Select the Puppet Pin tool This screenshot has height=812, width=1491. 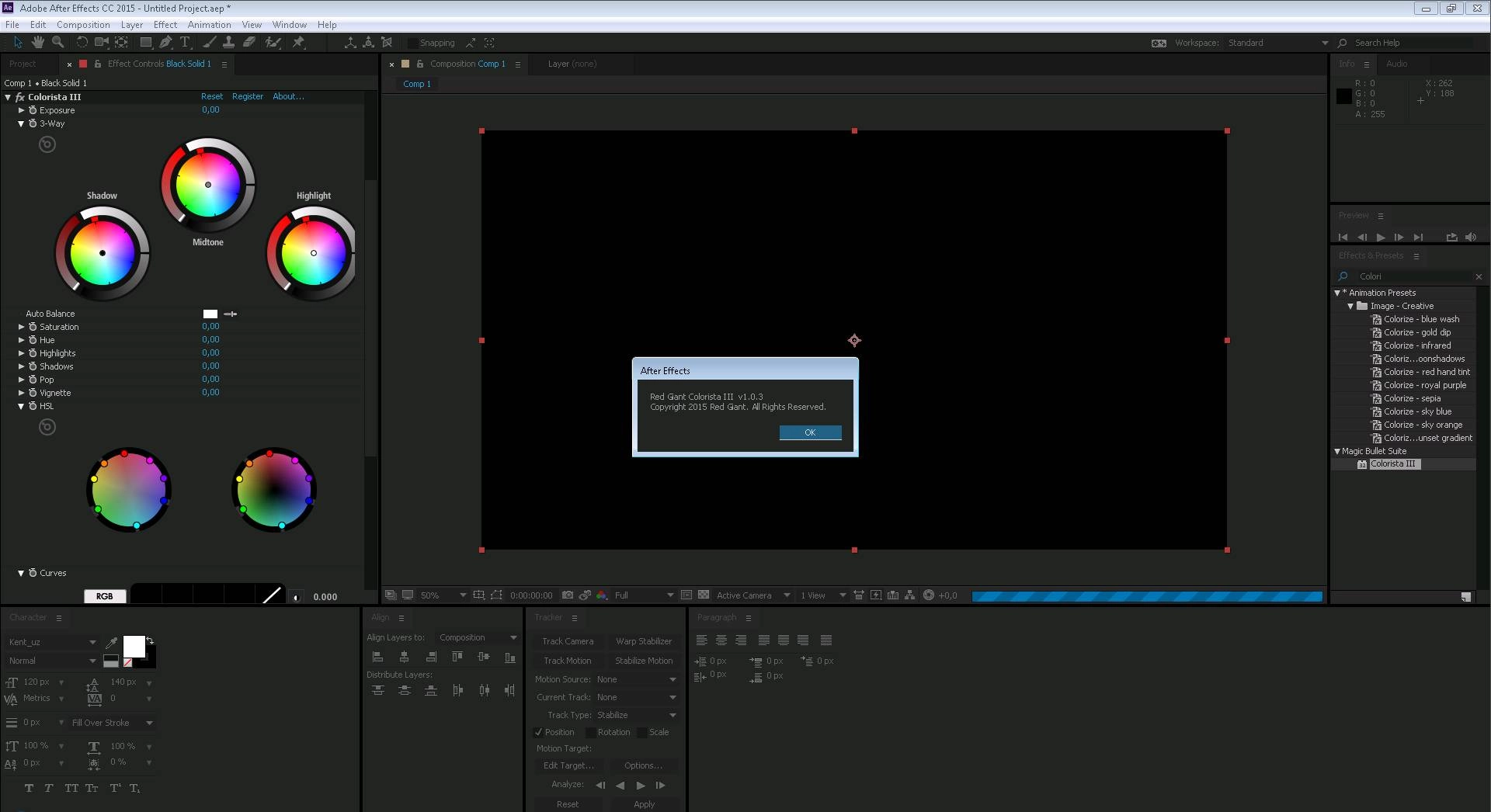[x=298, y=43]
